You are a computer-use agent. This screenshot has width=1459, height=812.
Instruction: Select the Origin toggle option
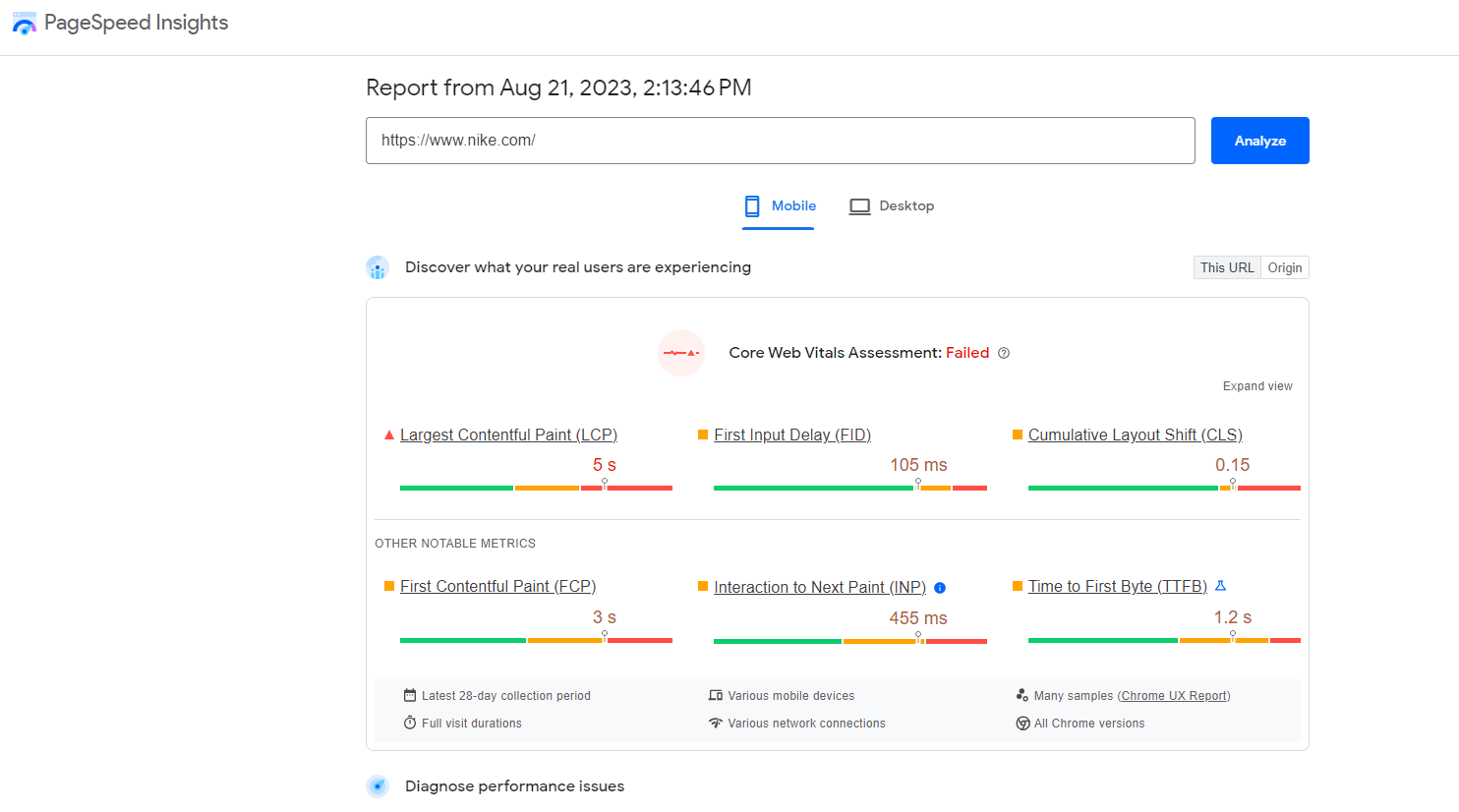pos(1284,266)
